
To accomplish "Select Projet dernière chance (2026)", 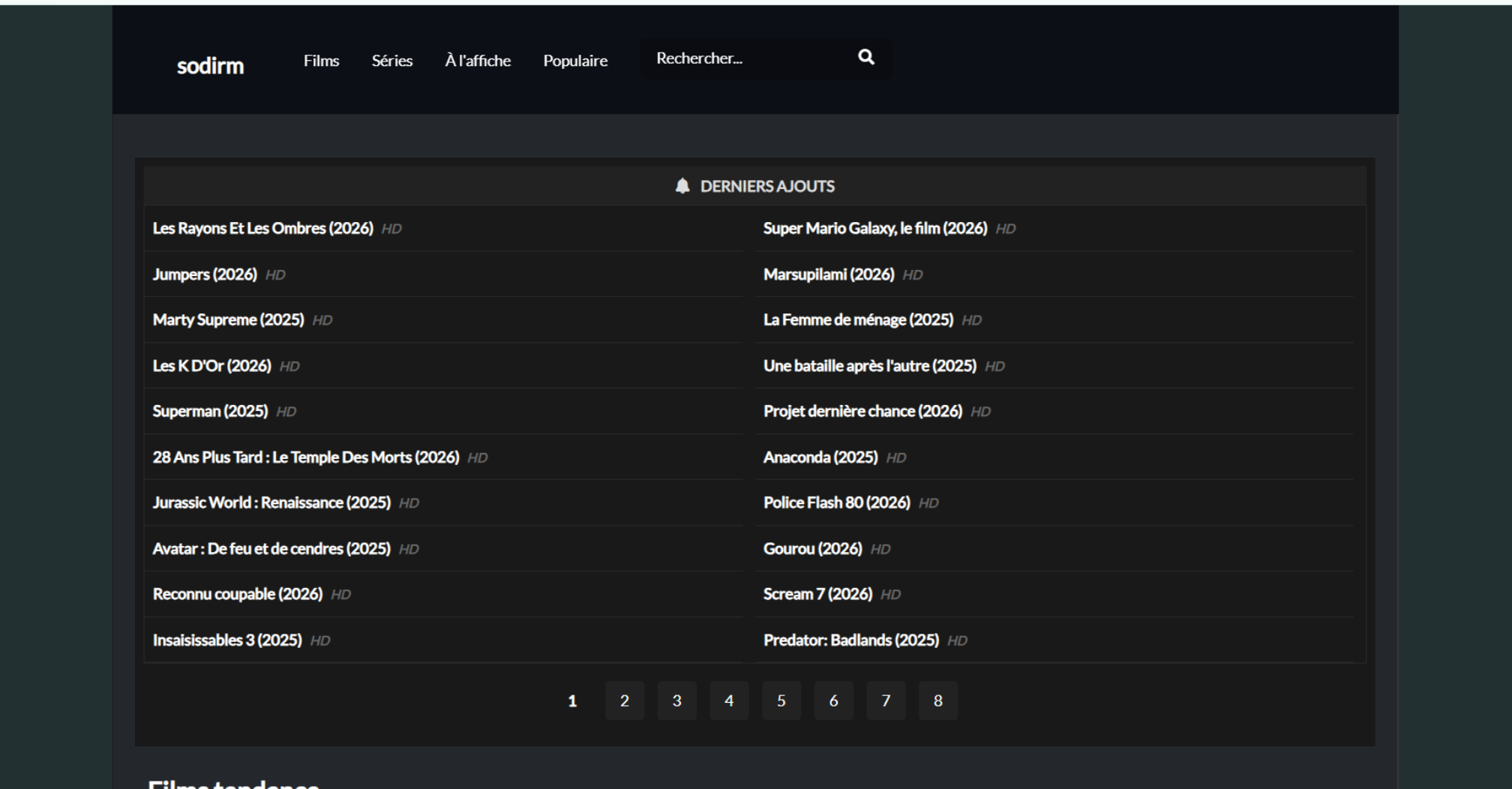I will click(862, 412).
